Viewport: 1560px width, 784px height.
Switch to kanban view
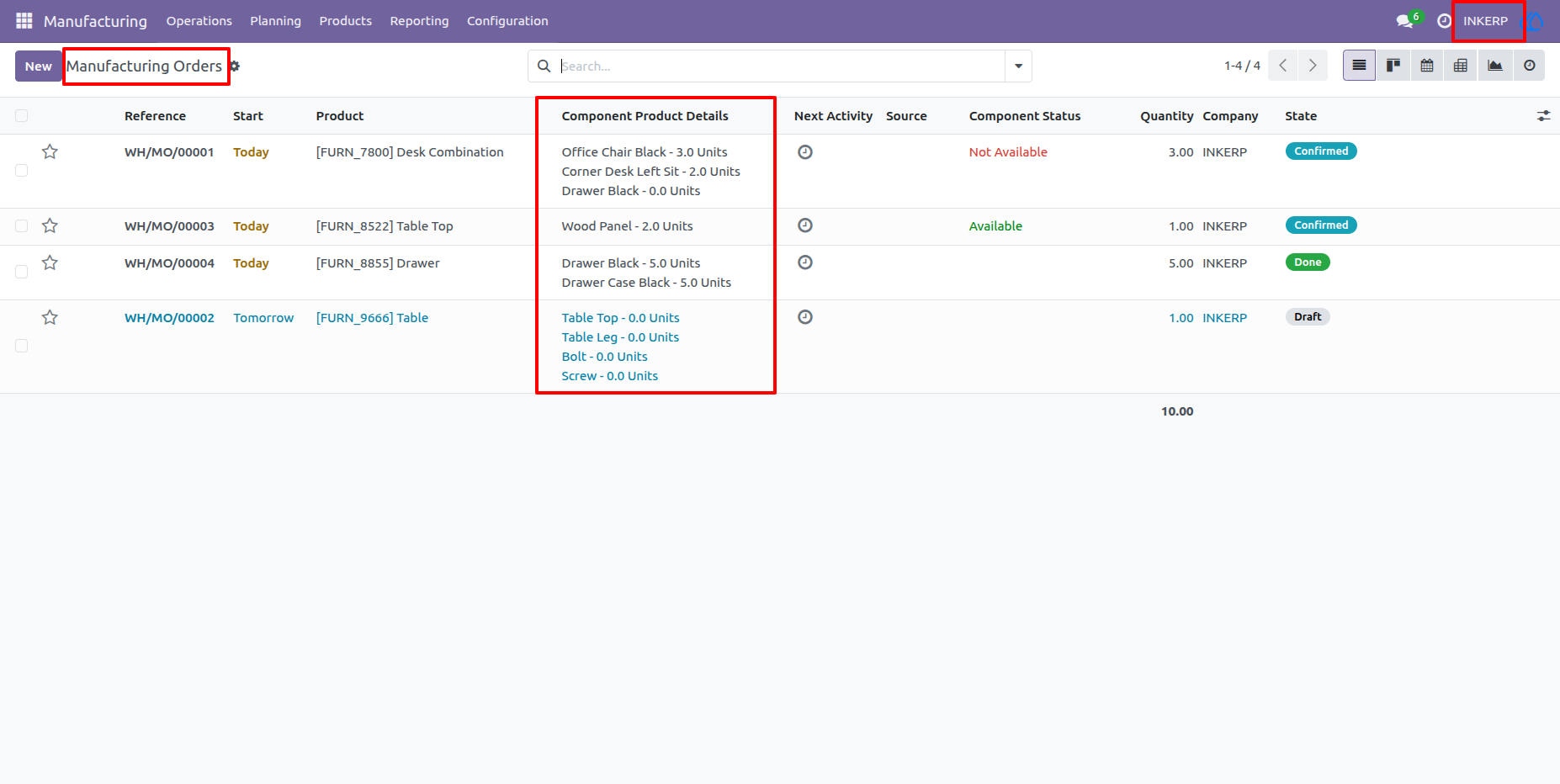pyautogui.click(x=1393, y=66)
